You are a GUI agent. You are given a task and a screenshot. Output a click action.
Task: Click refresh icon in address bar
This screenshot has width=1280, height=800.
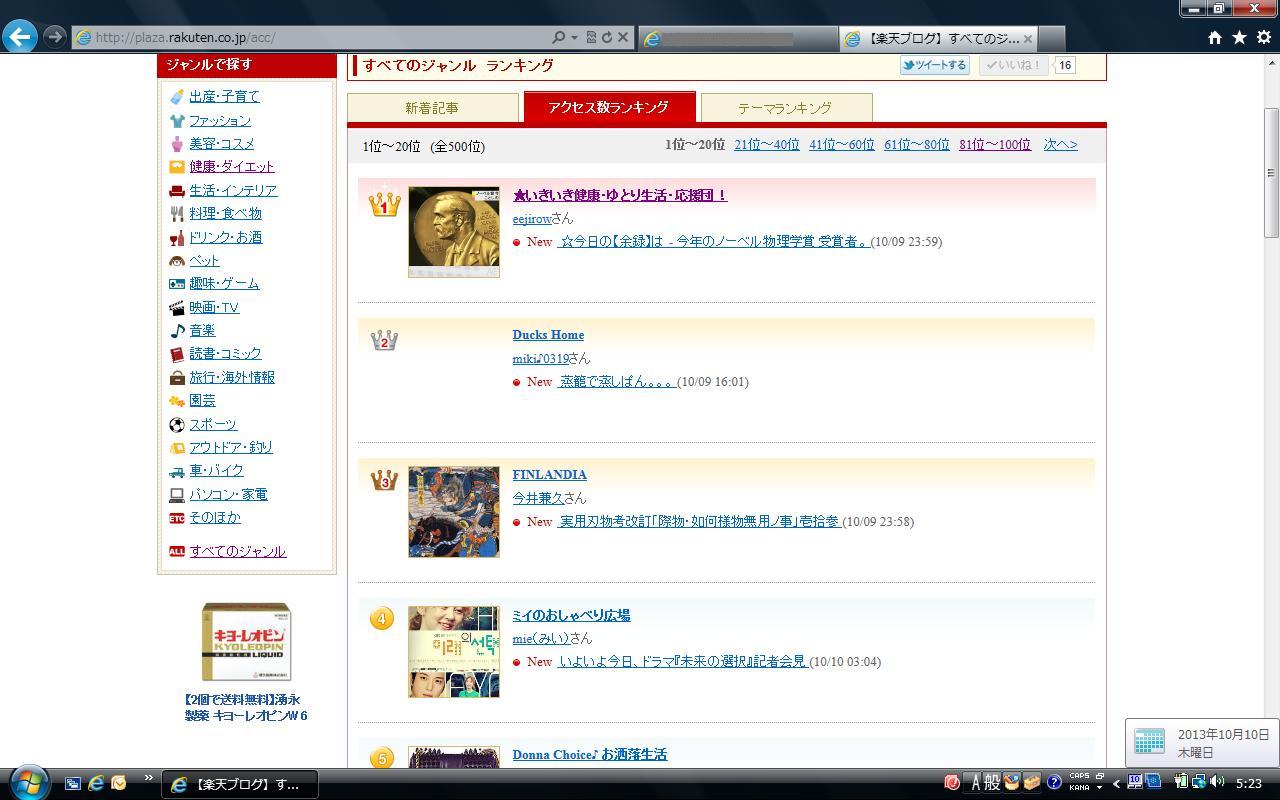[x=606, y=37]
